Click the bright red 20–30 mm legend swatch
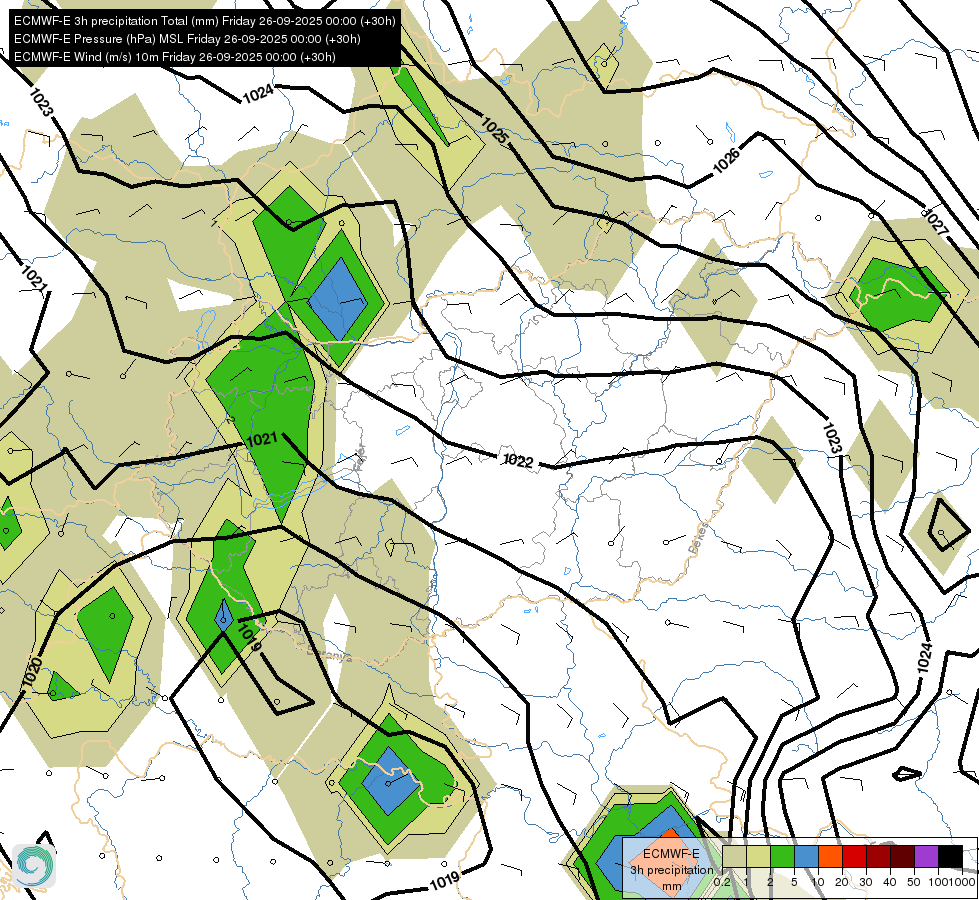The image size is (979, 900). pos(854,856)
